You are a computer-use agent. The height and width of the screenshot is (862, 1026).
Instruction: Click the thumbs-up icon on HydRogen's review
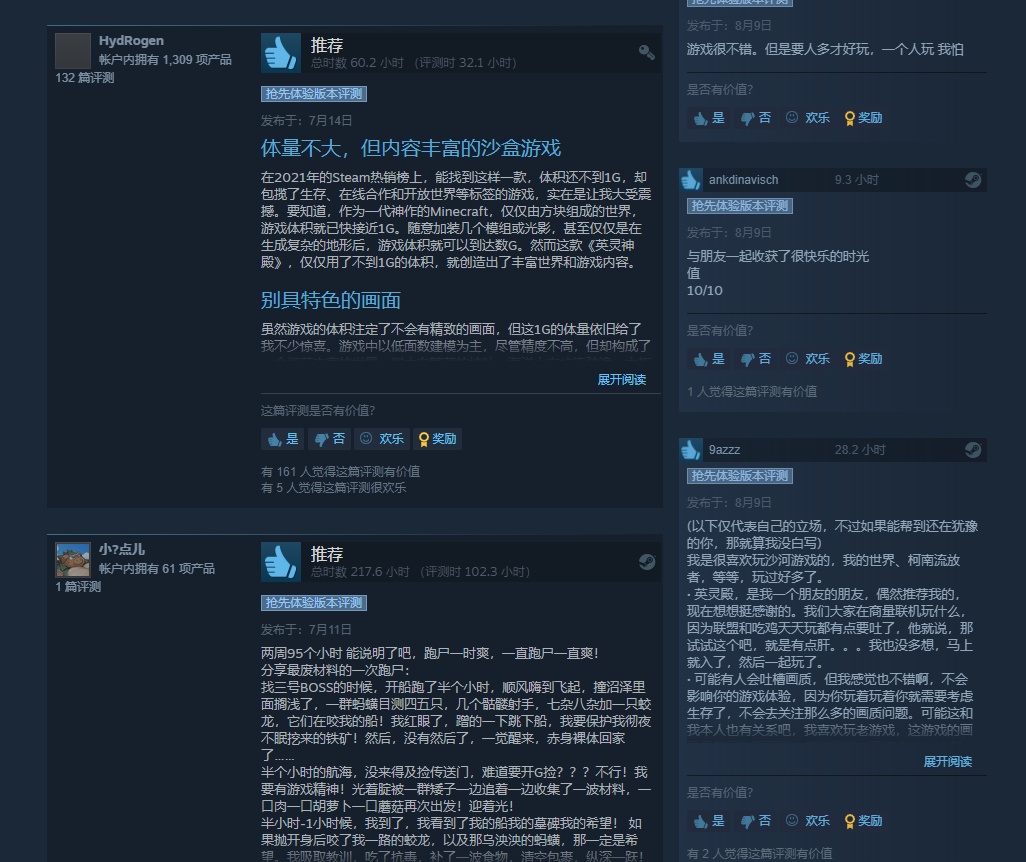[x=281, y=52]
